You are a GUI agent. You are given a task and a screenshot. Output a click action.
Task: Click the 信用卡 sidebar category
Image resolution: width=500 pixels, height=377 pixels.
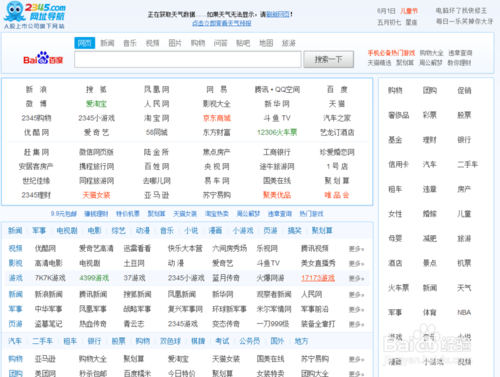click(x=398, y=164)
